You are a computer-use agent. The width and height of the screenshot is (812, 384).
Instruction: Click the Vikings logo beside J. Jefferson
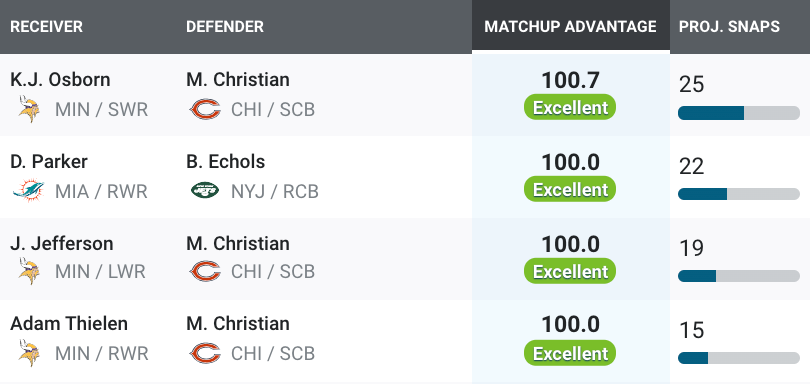pos(29,271)
